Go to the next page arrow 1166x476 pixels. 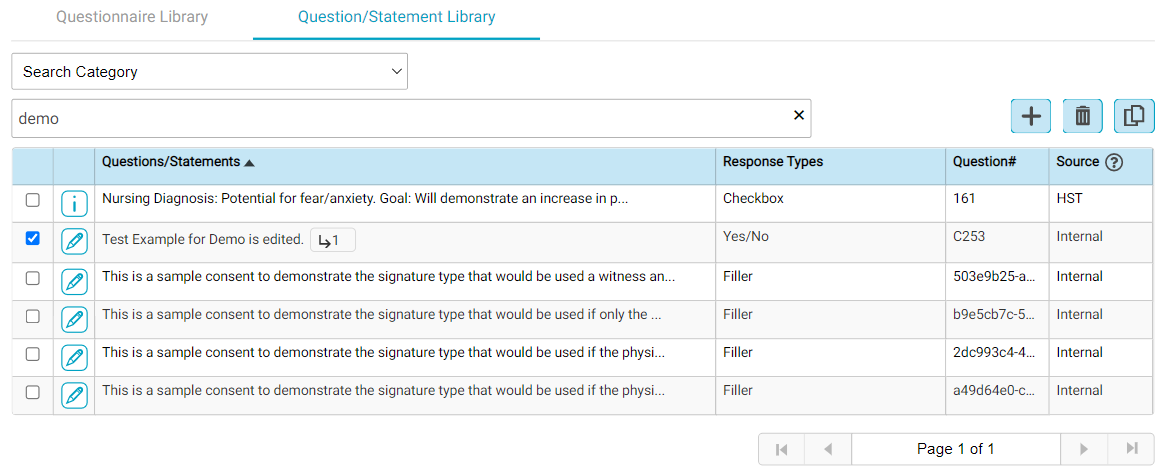click(x=1084, y=449)
